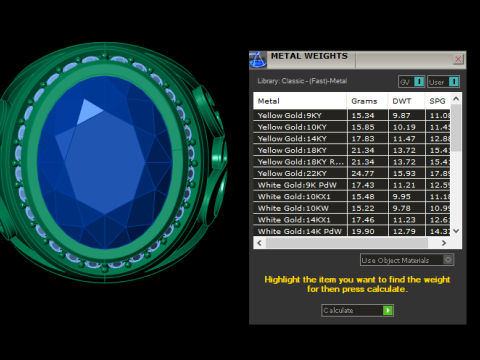Screen dimensions: 480x360
Task: Select the Yellow Gold:10KY row
Action: coord(352,127)
